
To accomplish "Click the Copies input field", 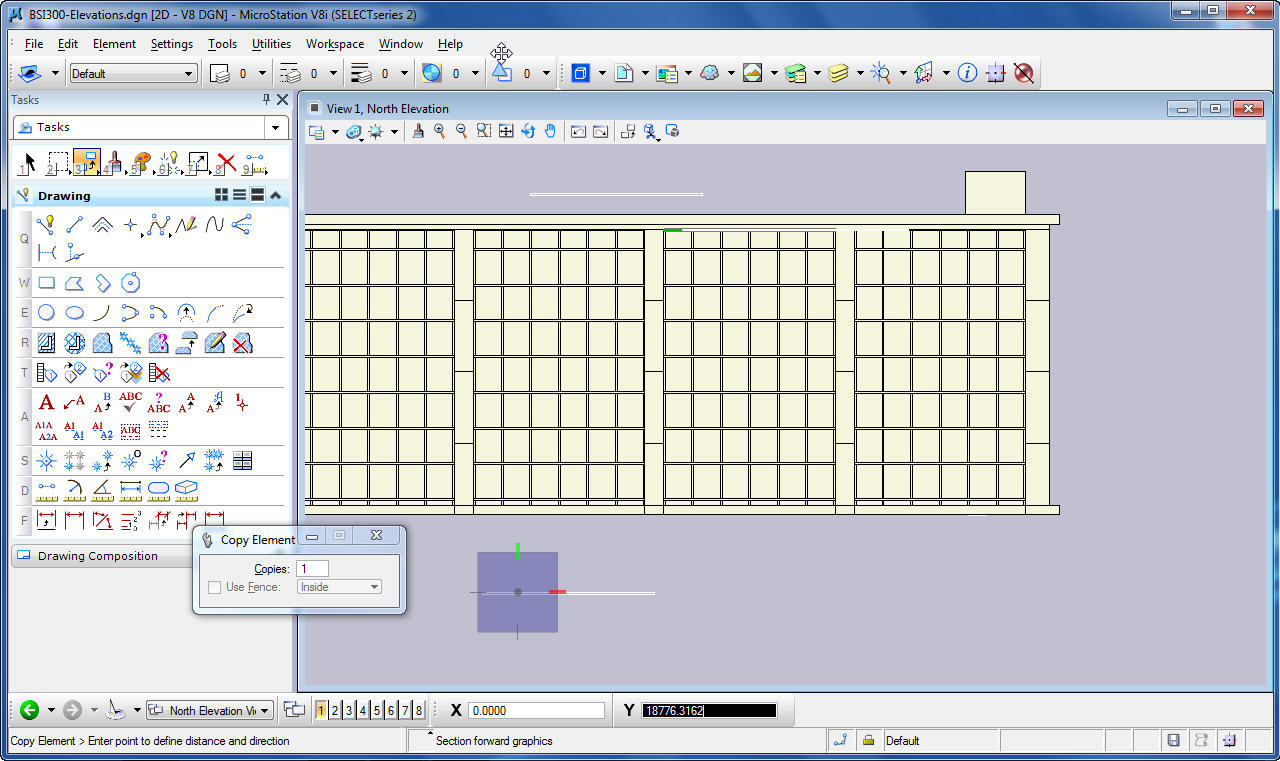I will pos(312,568).
